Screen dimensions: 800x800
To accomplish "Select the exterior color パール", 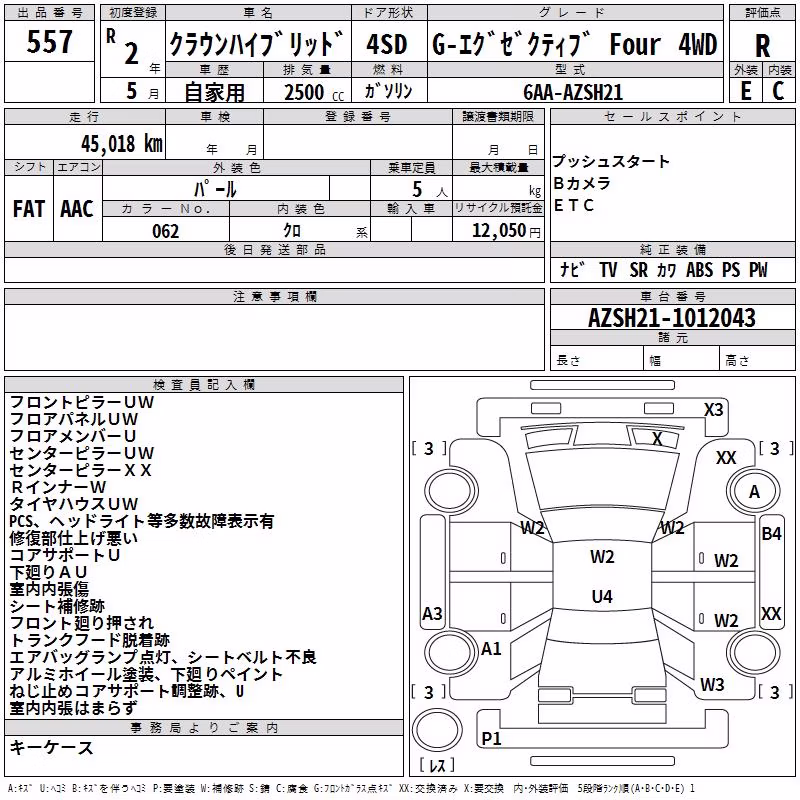I will click(215, 189).
